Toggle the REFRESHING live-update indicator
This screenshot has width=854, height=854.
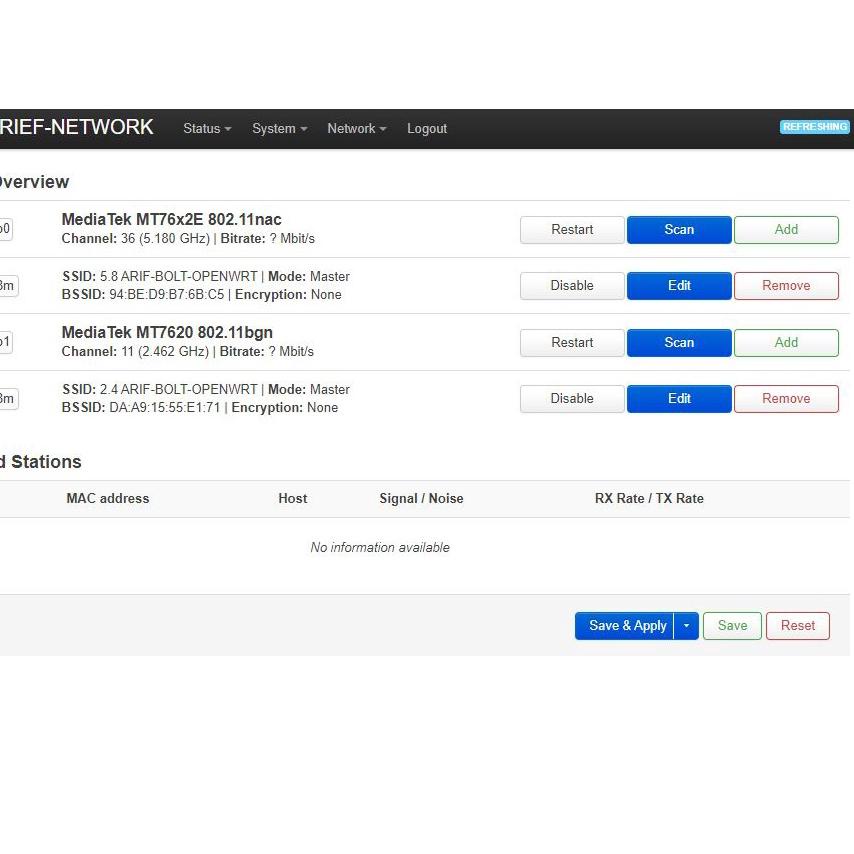[814, 126]
